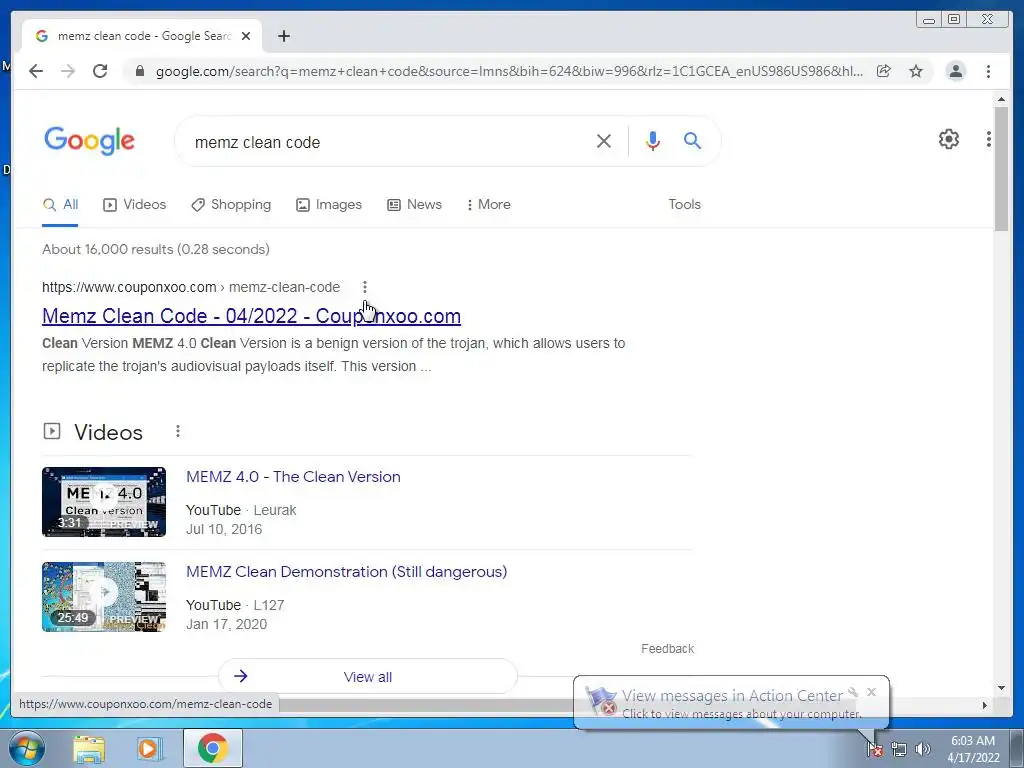Send Feedback on video results
1024x768 pixels.
pyautogui.click(x=667, y=648)
